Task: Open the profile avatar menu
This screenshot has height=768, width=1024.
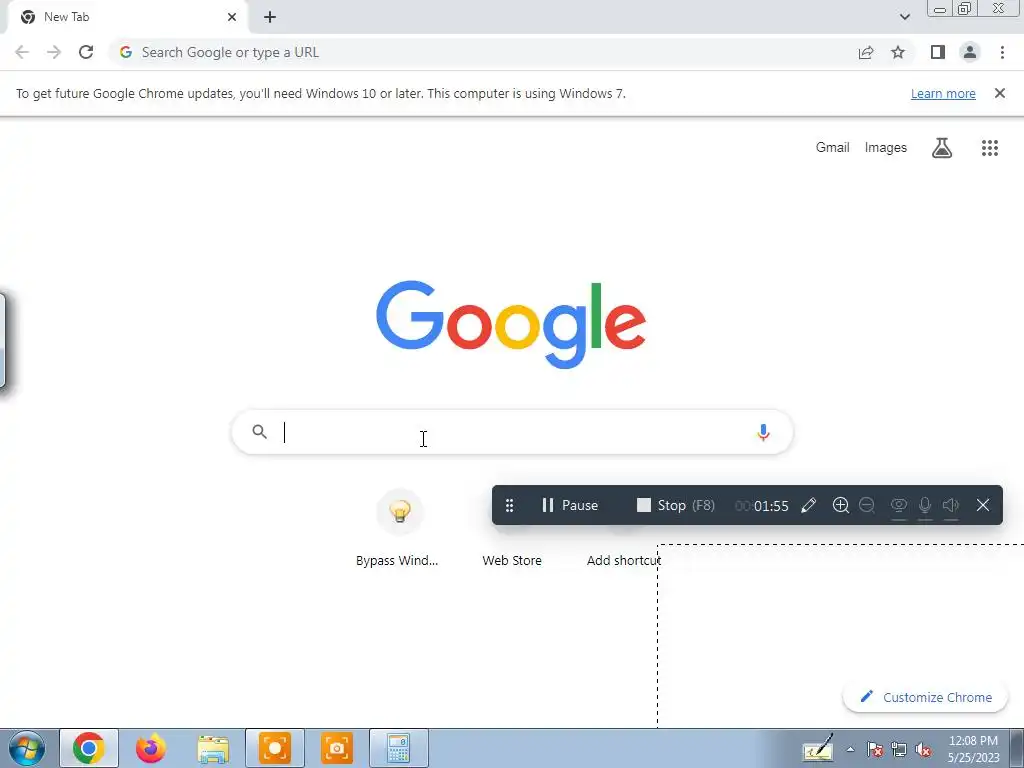Action: (x=970, y=52)
